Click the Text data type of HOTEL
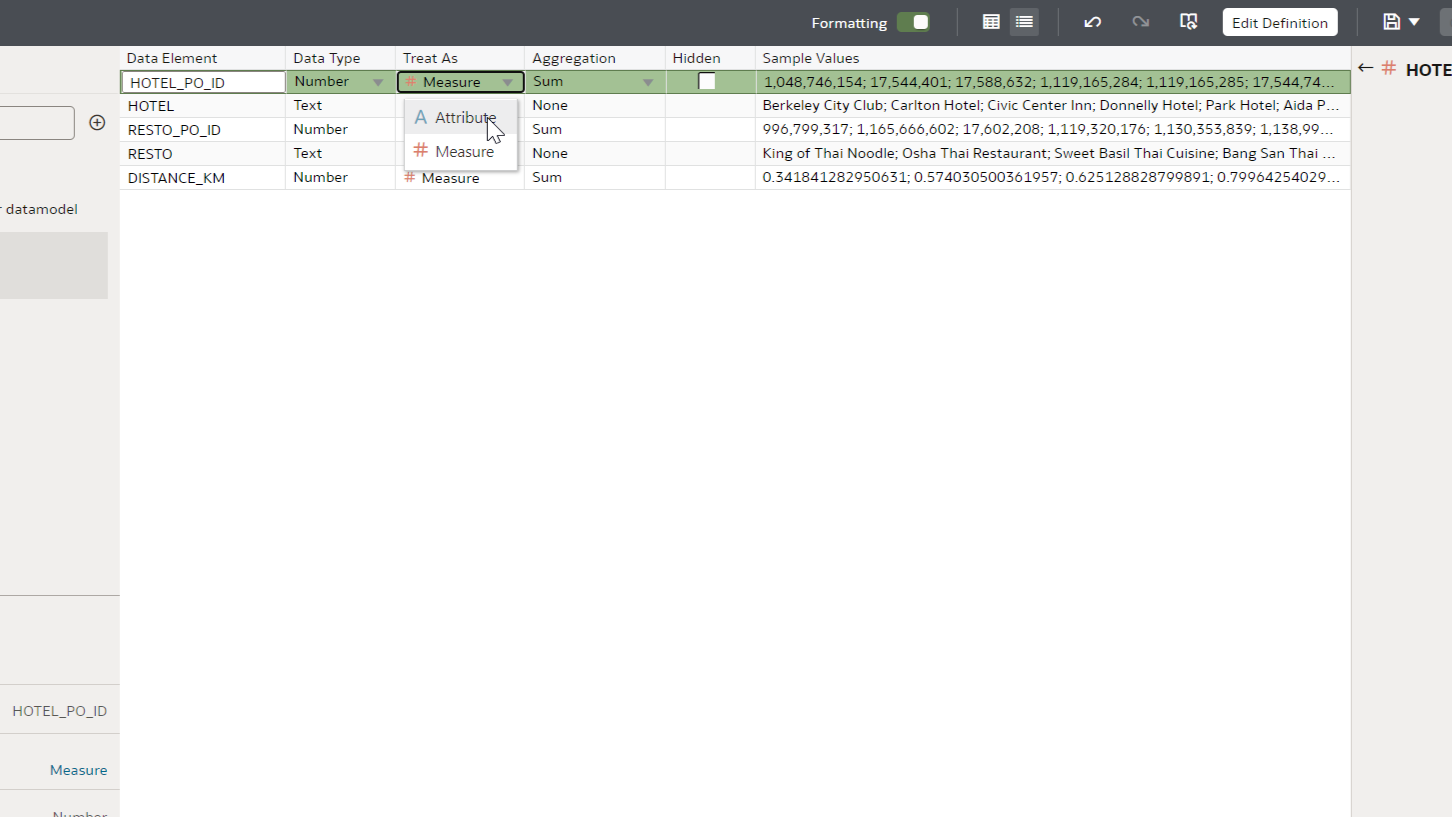 [307, 105]
